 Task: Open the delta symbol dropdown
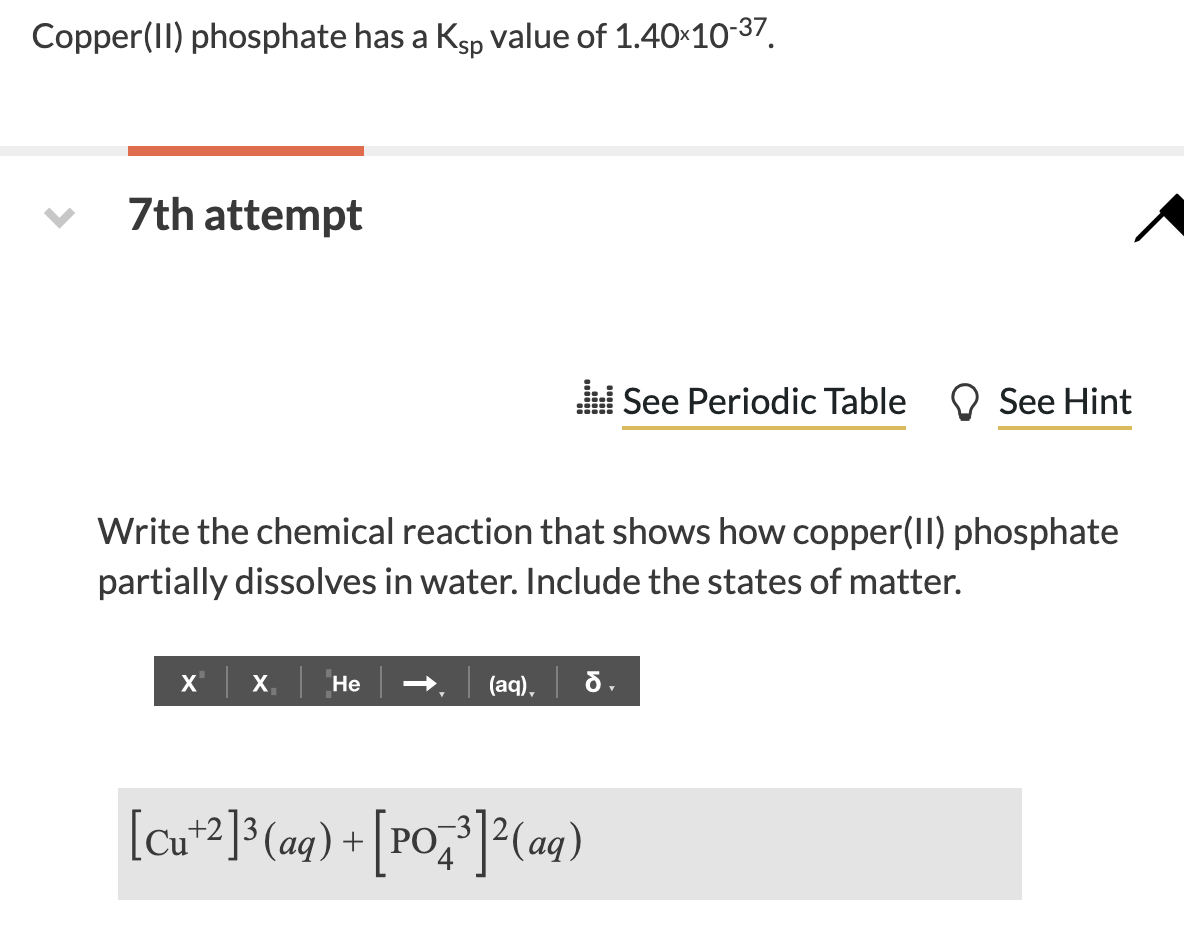click(x=613, y=687)
